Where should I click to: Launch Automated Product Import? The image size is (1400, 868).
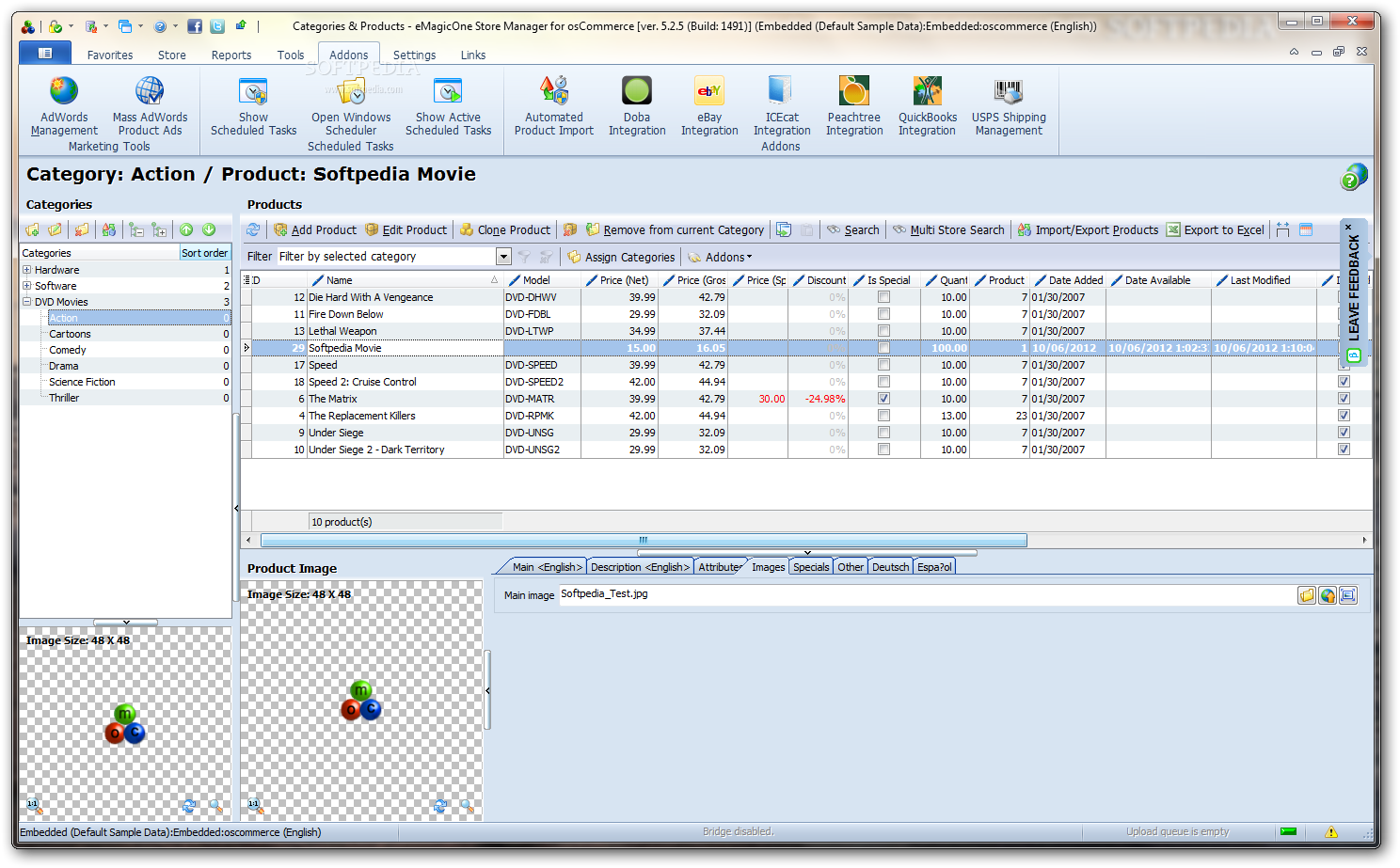pyautogui.click(x=554, y=106)
